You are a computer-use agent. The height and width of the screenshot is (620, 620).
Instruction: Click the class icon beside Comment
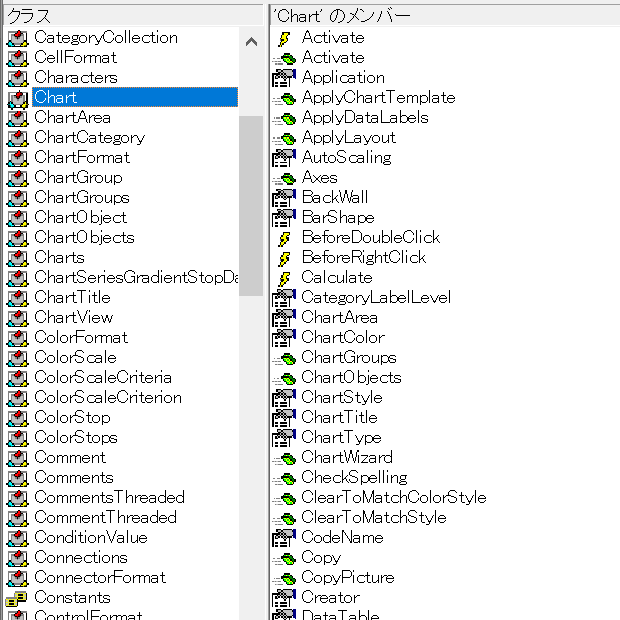click(17, 458)
